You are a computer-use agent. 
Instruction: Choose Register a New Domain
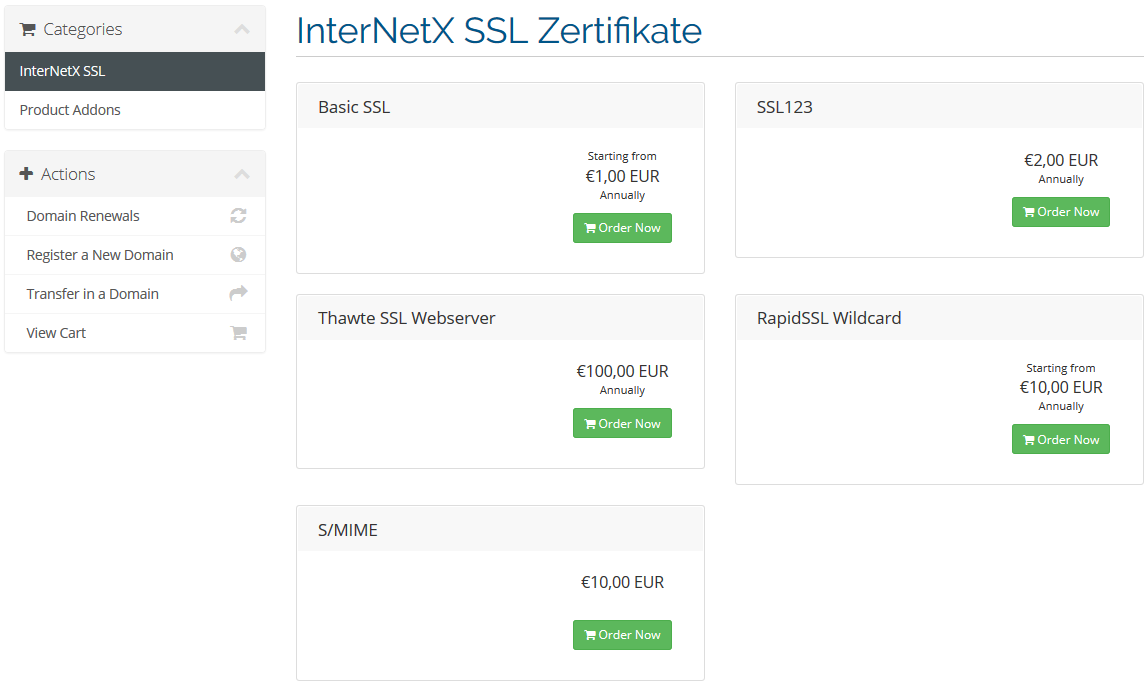[135, 255]
